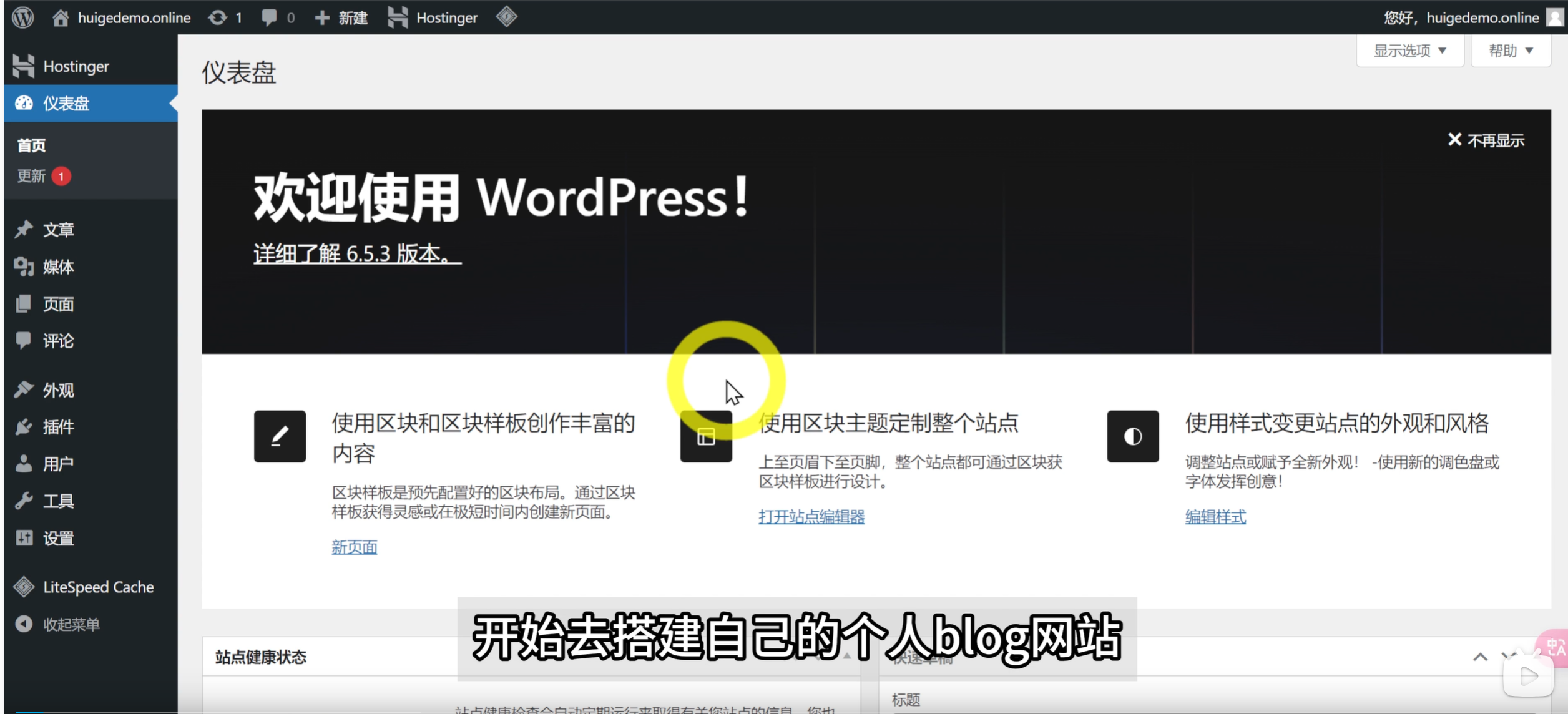Open 详细了解 6.5.3 版本 link
The height and width of the screenshot is (714, 1568).
click(357, 253)
